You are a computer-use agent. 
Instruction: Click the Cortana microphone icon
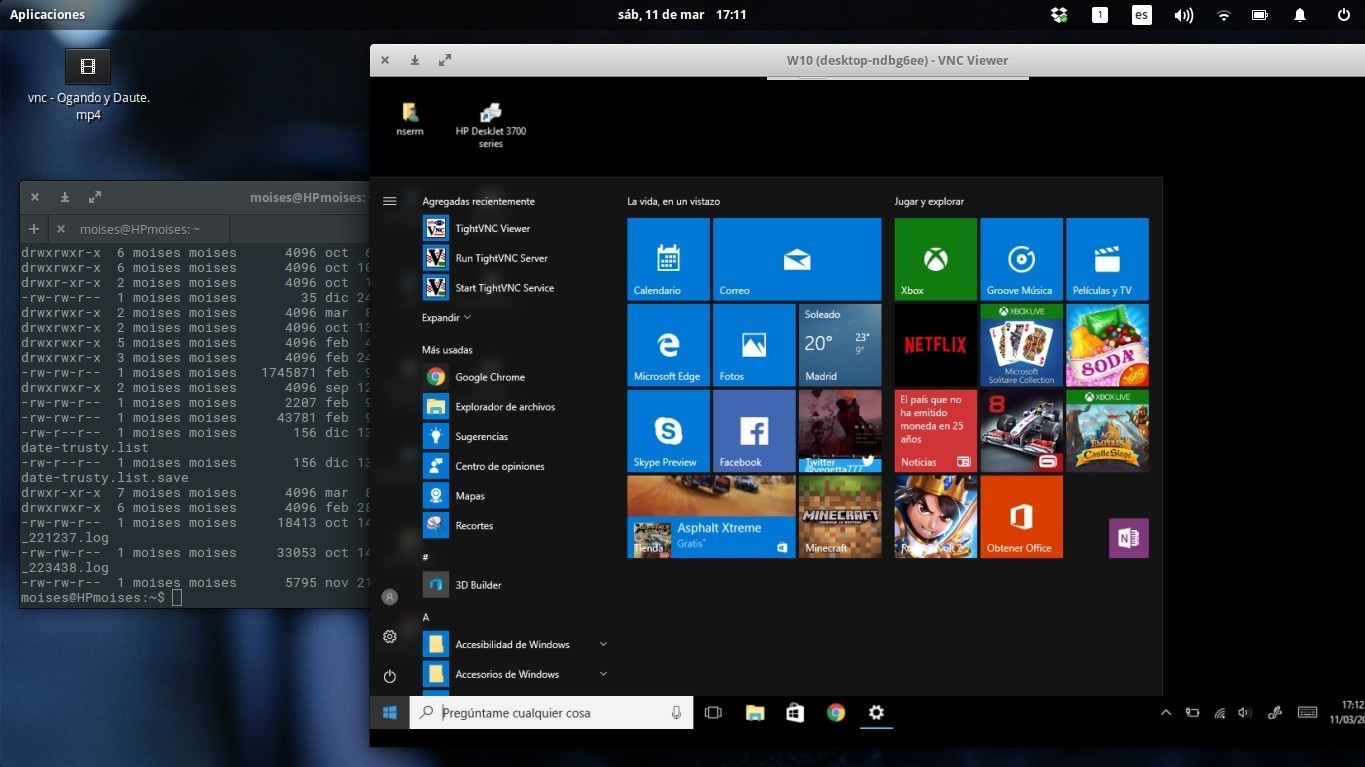[x=677, y=713]
